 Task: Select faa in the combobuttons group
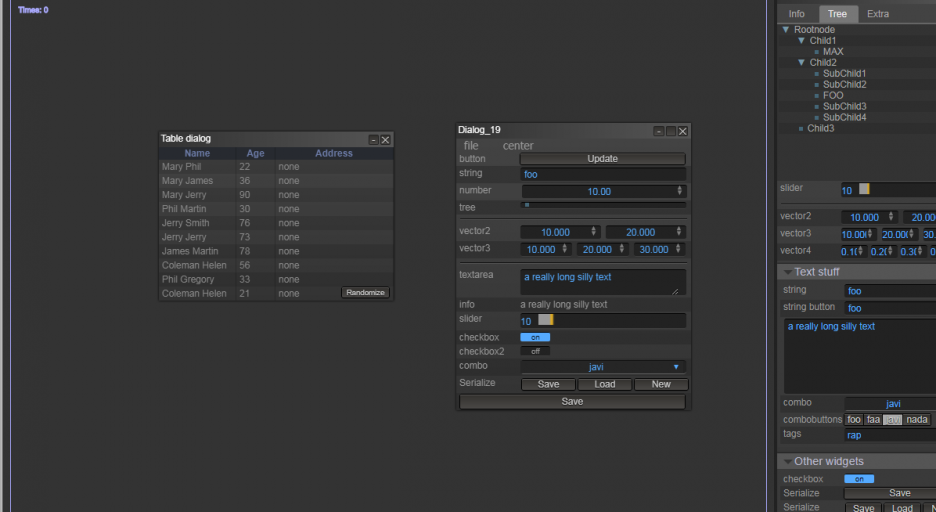873,420
